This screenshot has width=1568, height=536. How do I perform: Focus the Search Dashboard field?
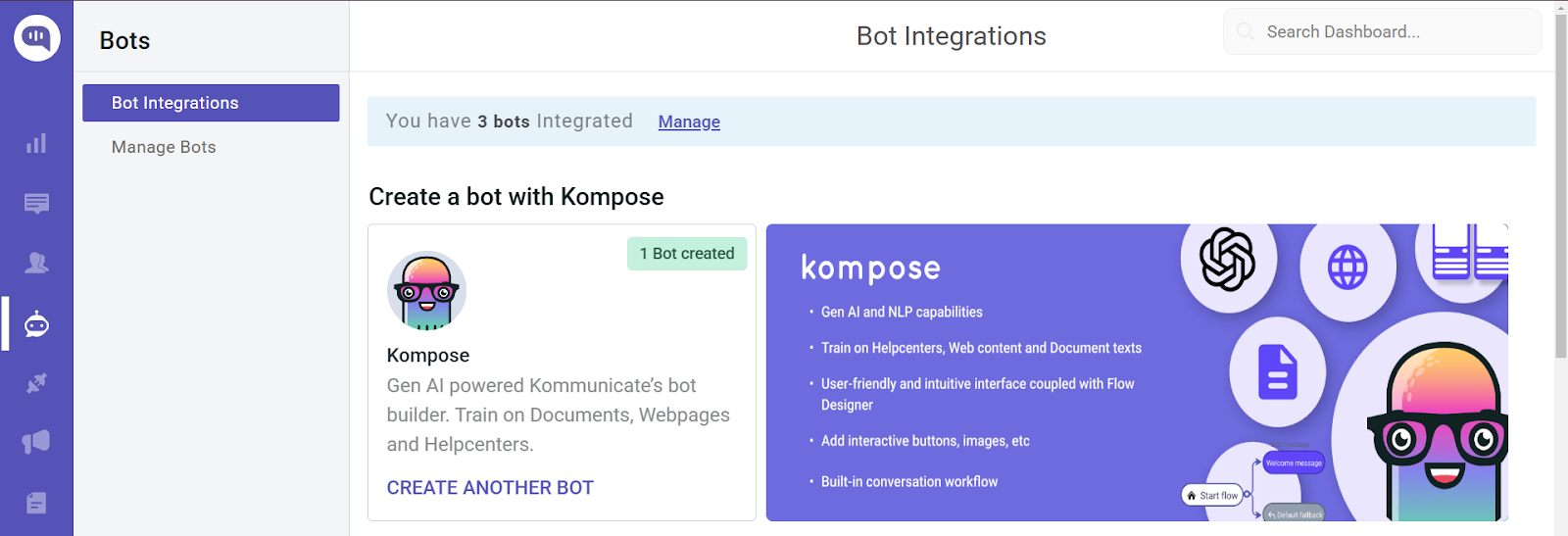tap(1382, 31)
